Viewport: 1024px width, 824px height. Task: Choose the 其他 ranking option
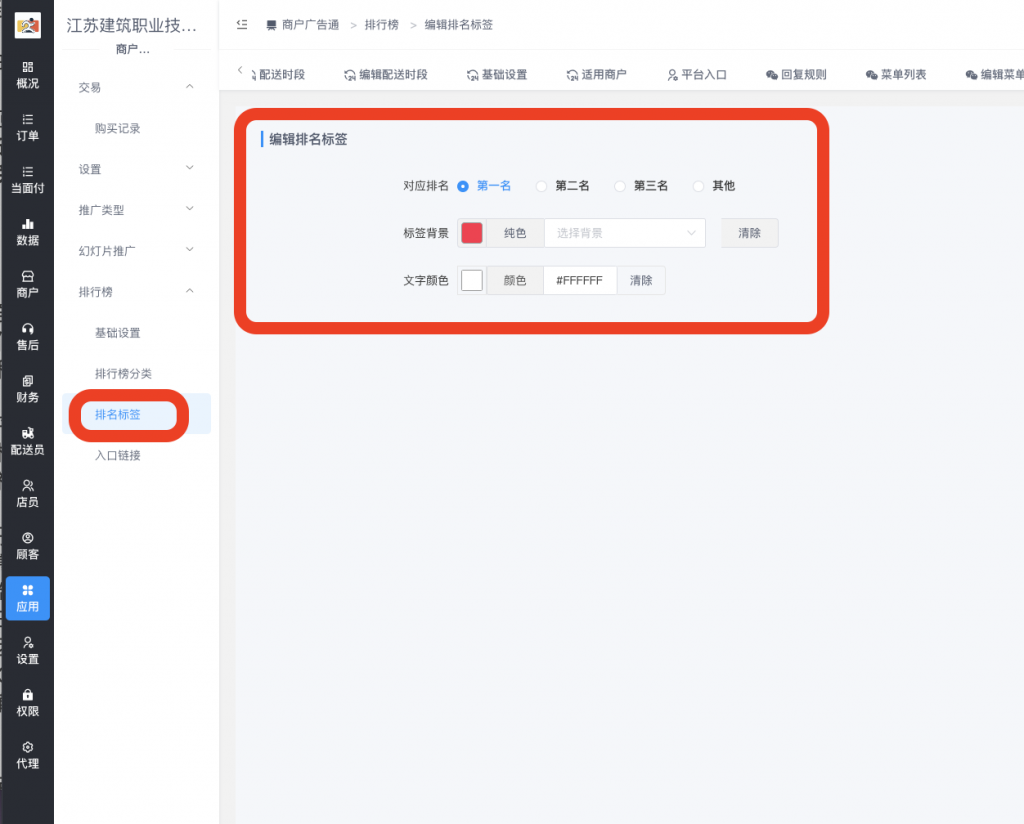pos(697,186)
